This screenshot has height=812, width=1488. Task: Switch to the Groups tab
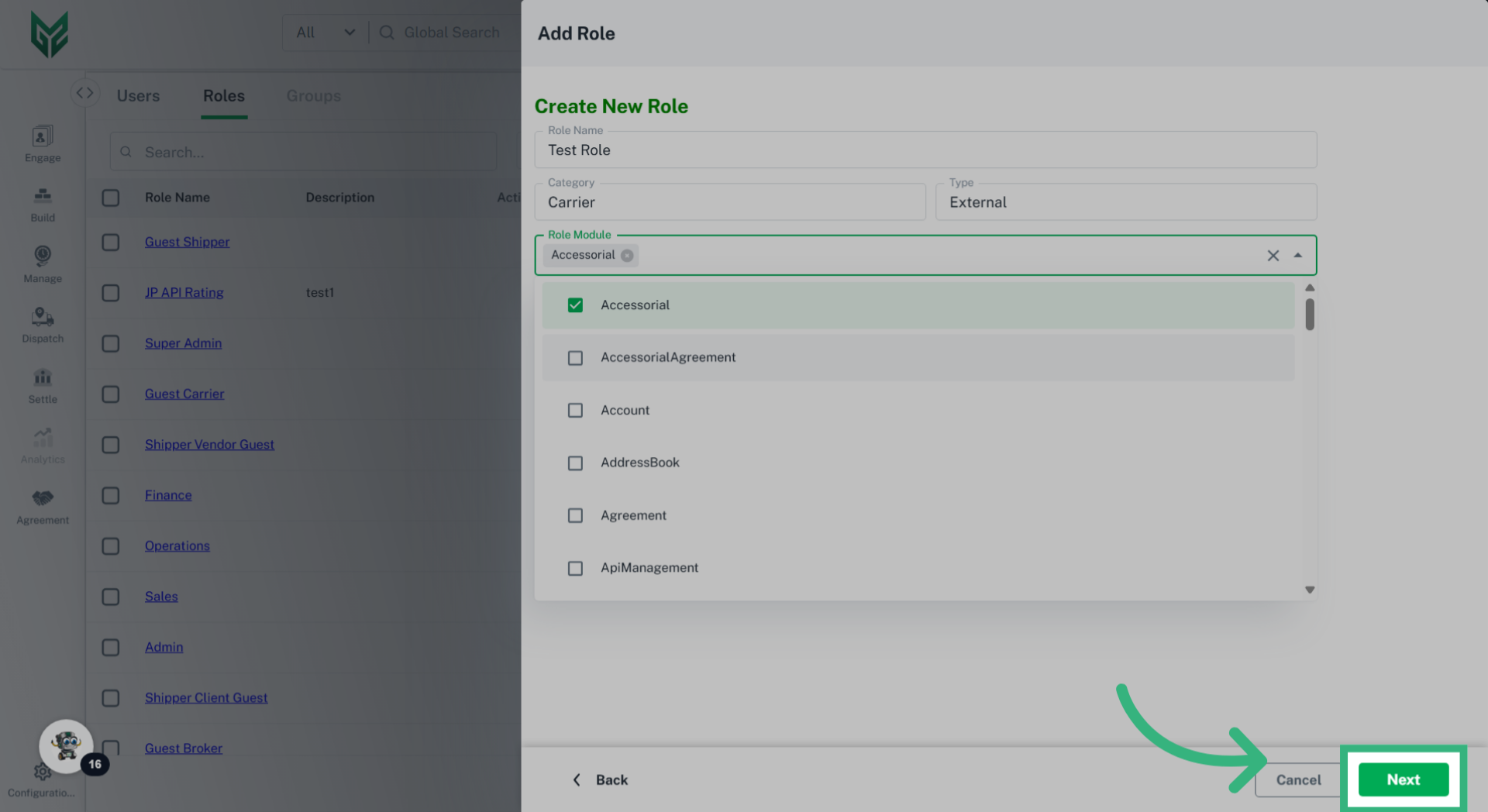click(x=313, y=96)
